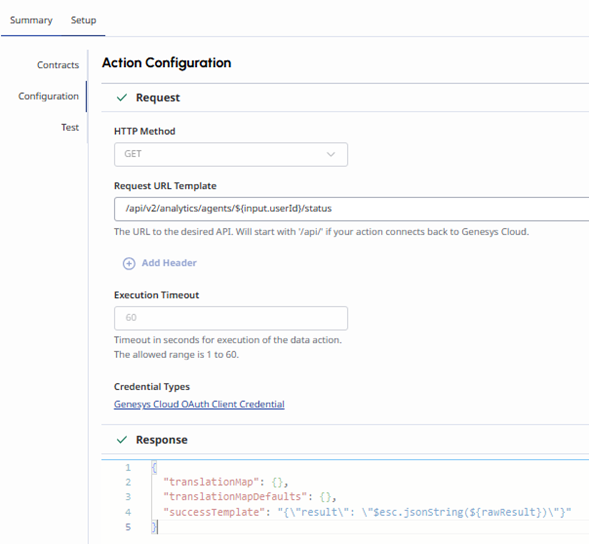Click line number 5 in the editor gutter
This screenshot has height=544, width=589.
tap(128, 527)
